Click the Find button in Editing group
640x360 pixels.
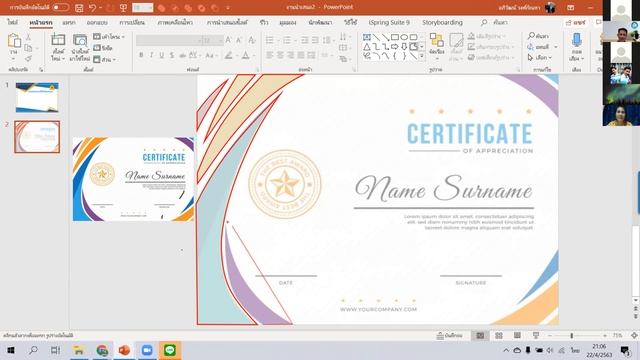[x=538, y=36]
